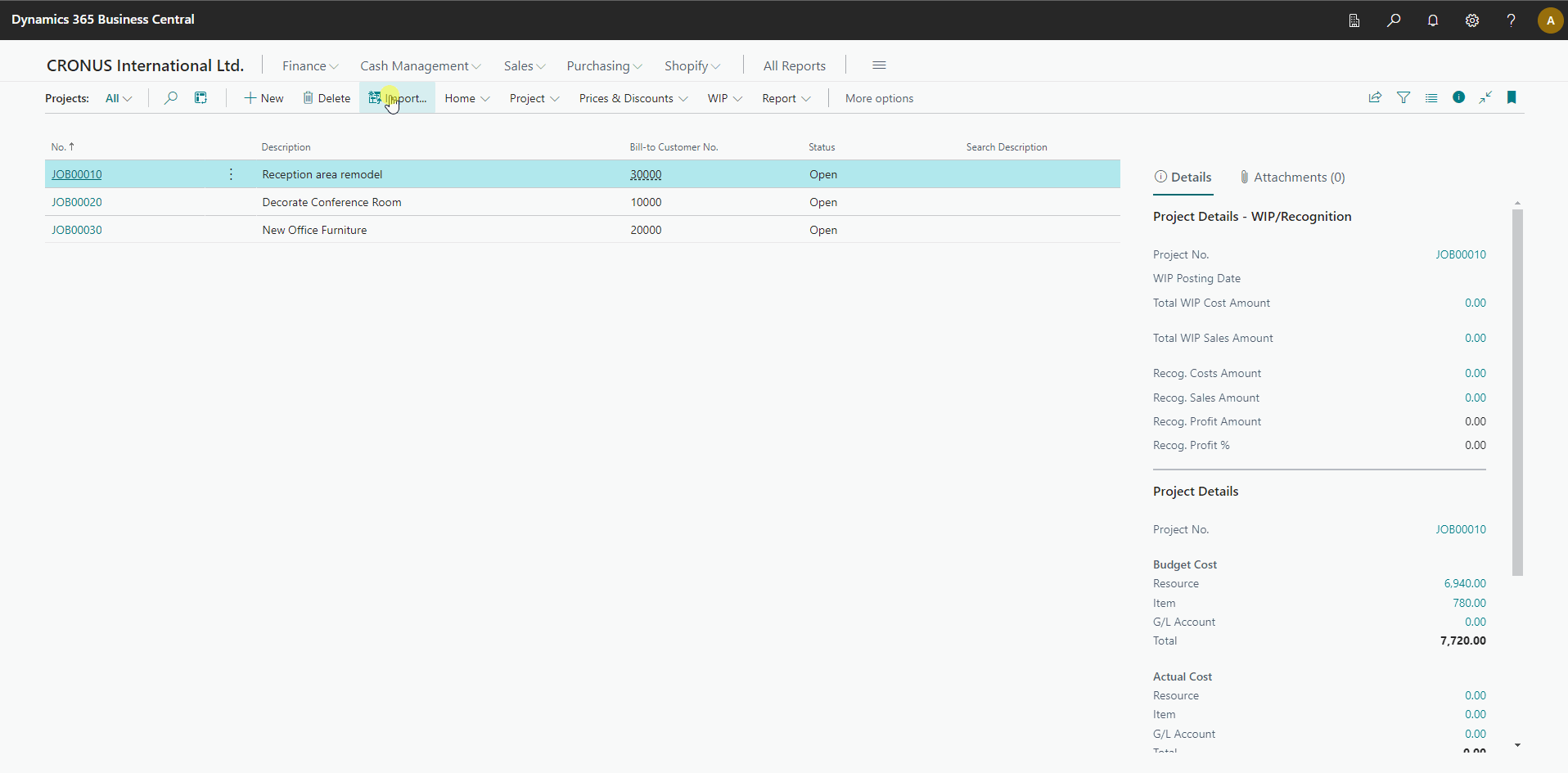Expand the Finance menu
The height and width of the screenshot is (773, 1568).
[x=310, y=65]
